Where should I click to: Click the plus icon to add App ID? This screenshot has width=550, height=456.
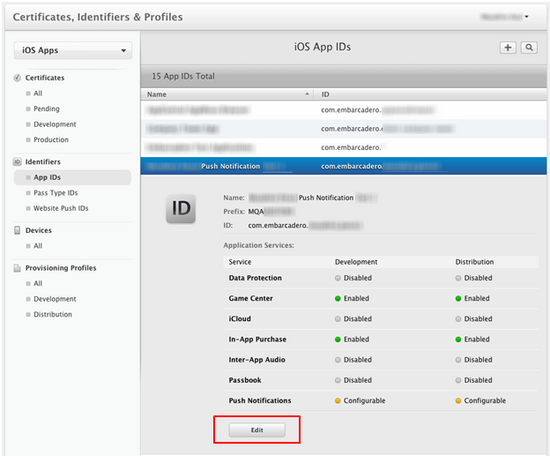pos(508,47)
